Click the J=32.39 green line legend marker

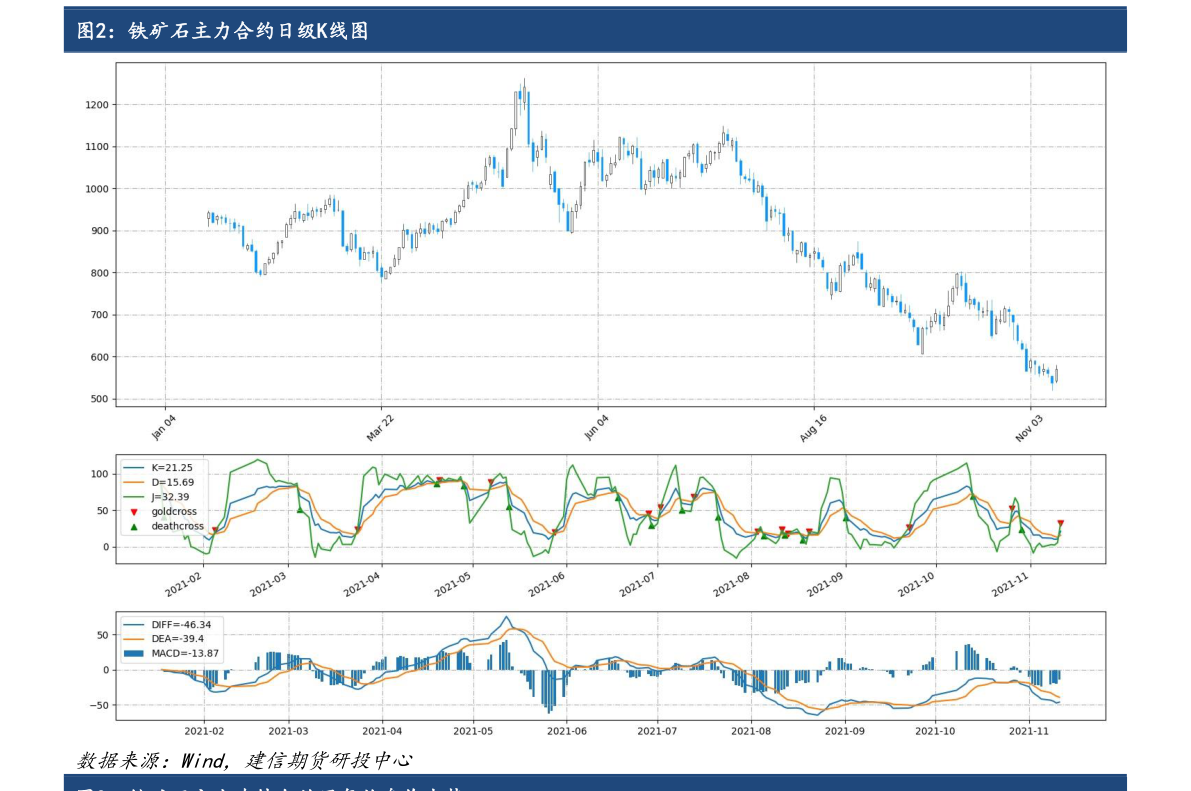(134, 497)
